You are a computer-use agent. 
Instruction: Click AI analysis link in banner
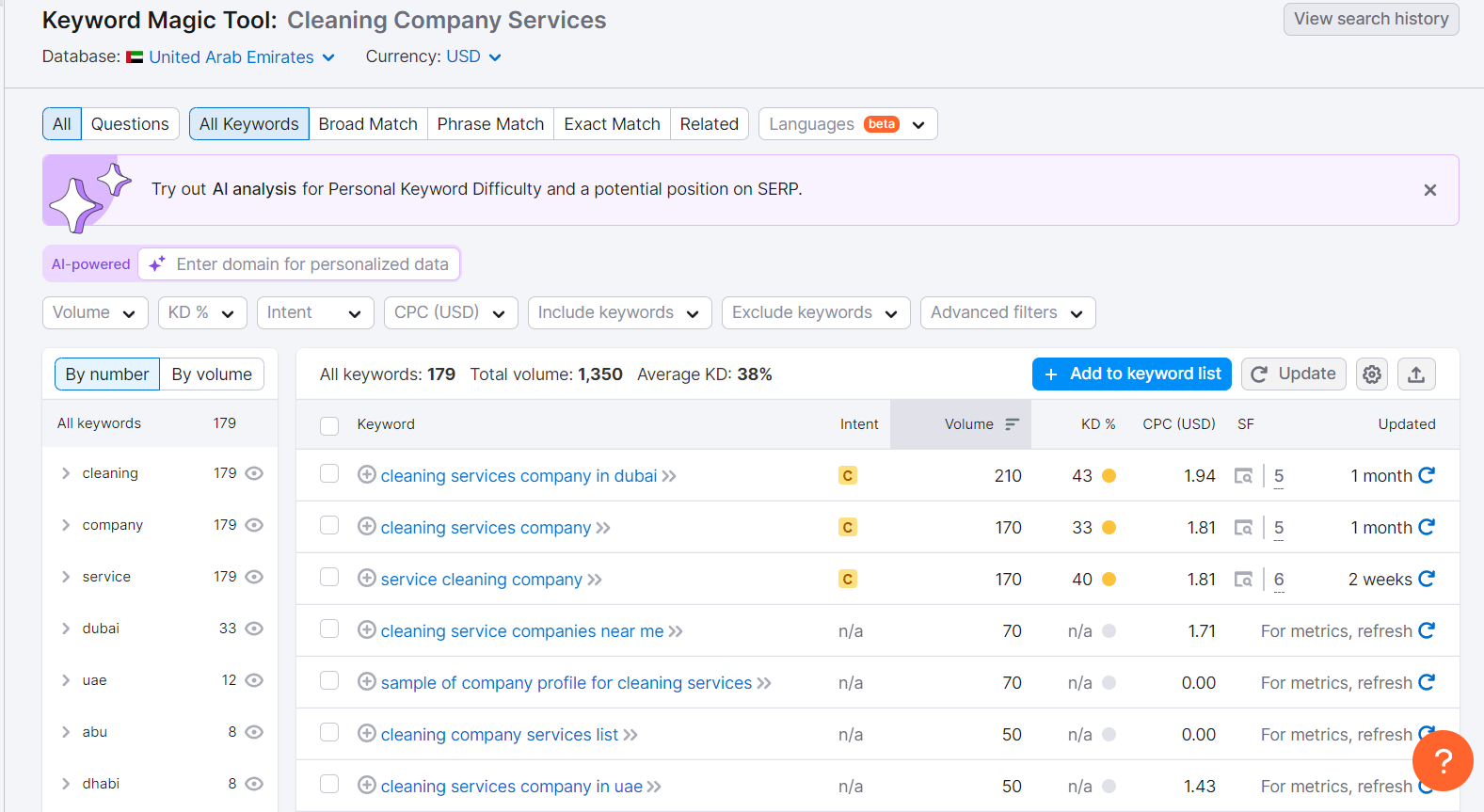[x=254, y=189]
